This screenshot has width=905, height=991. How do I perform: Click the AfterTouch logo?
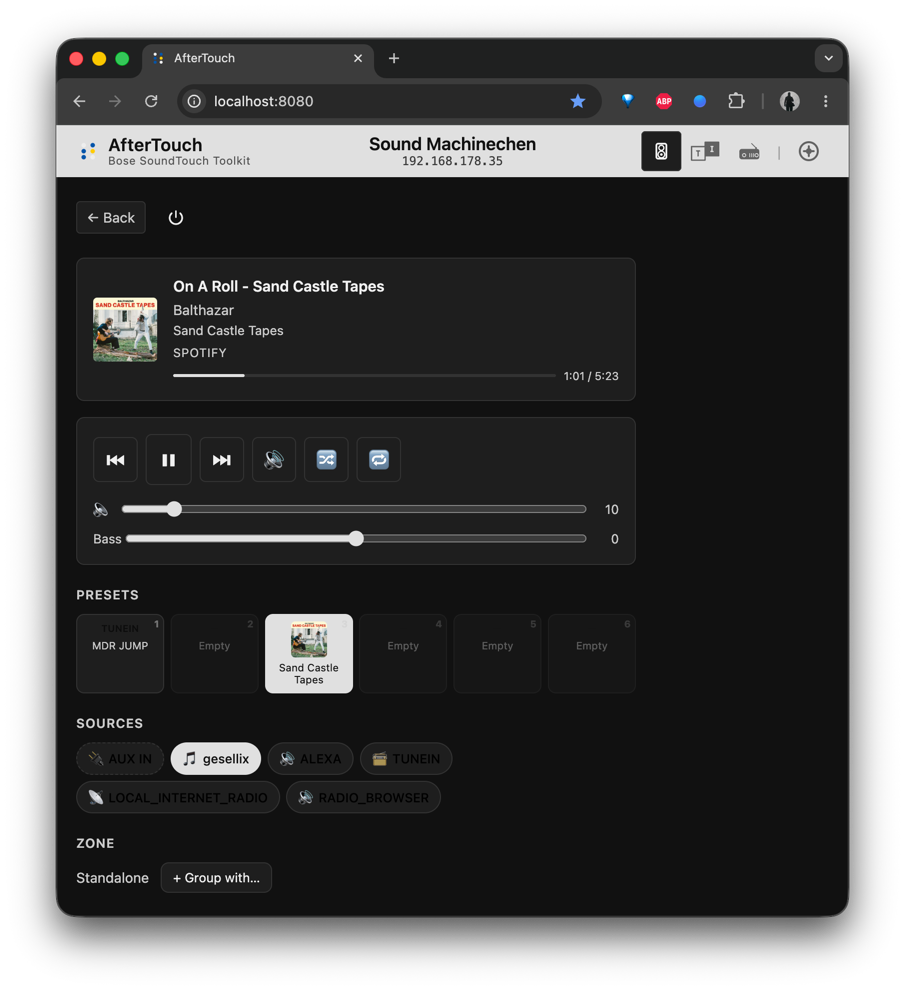(x=88, y=151)
